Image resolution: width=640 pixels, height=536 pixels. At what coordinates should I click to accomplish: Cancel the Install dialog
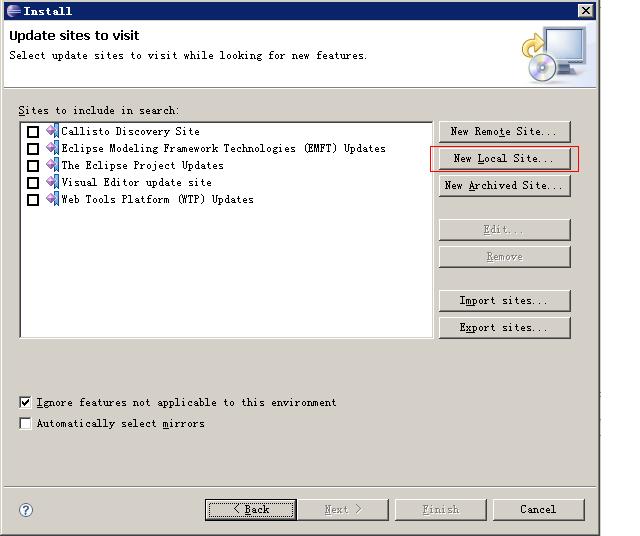tap(538, 509)
